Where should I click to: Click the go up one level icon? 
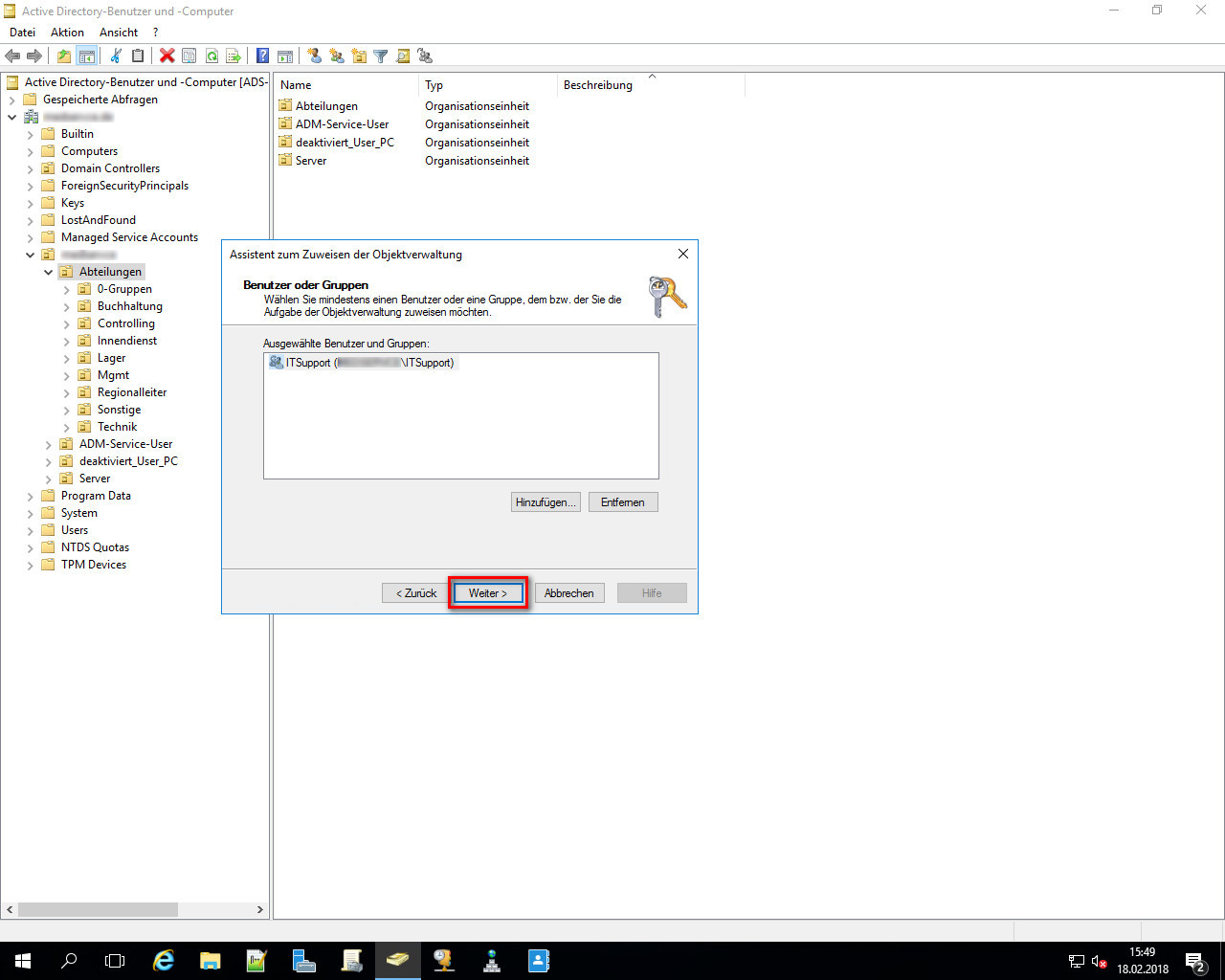click(x=63, y=56)
